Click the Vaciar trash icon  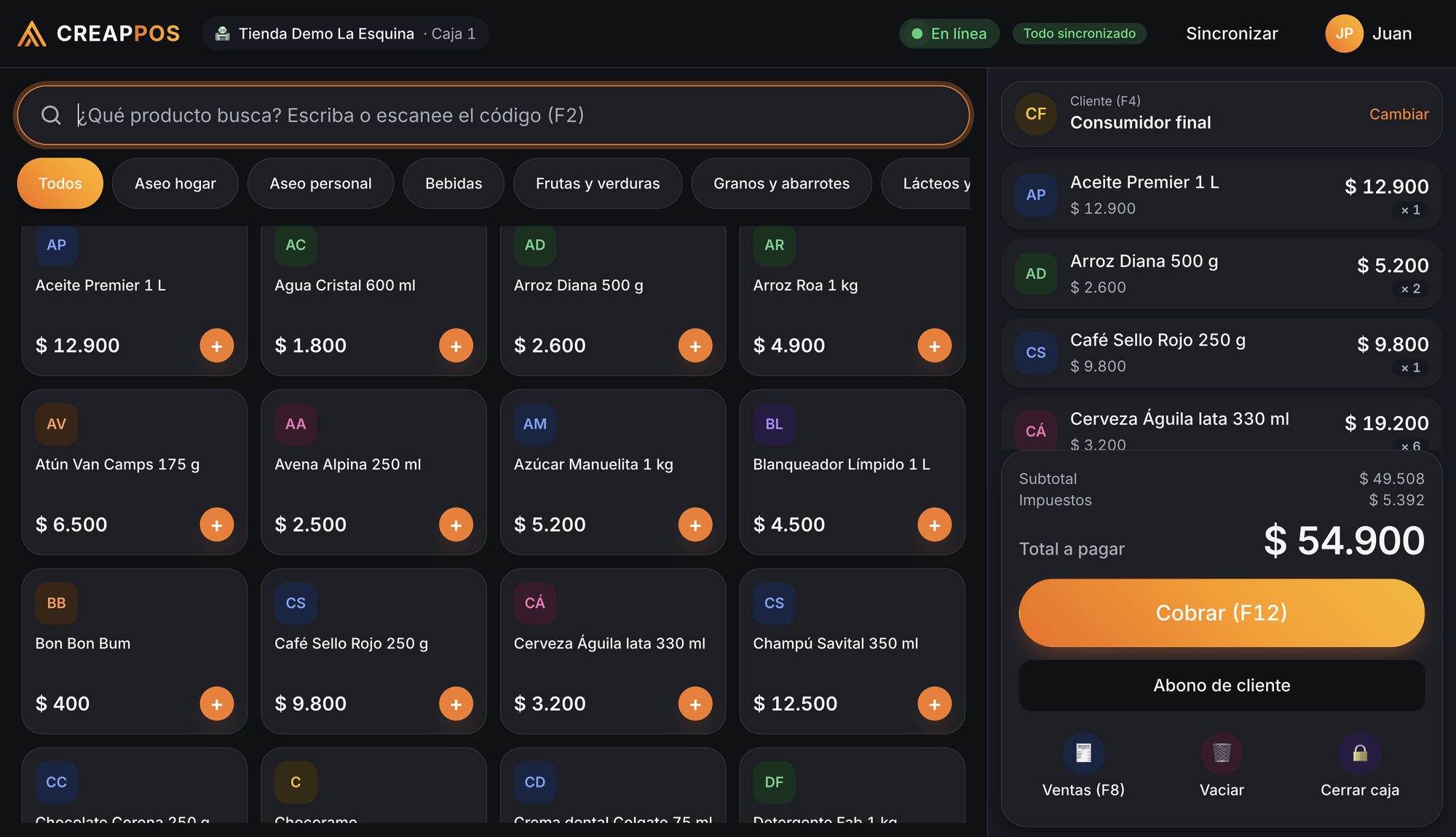coord(1222,753)
